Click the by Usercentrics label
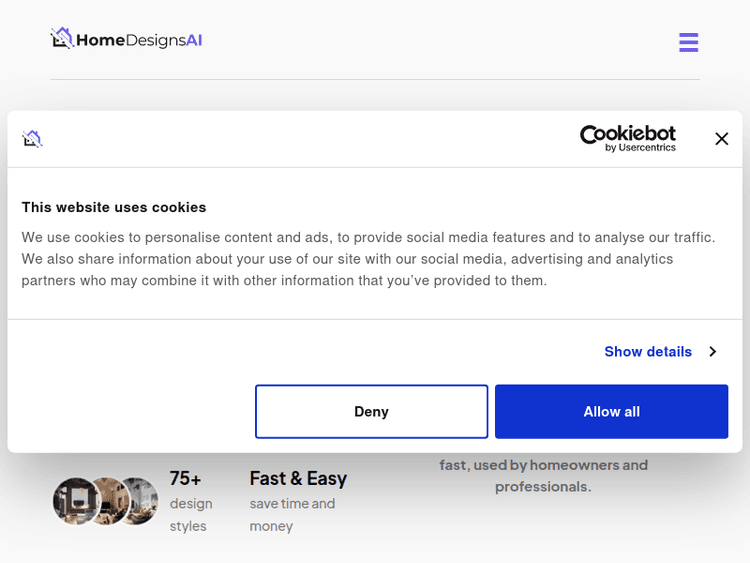Screen dimensions: 750x563 click(x=640, y=148)
